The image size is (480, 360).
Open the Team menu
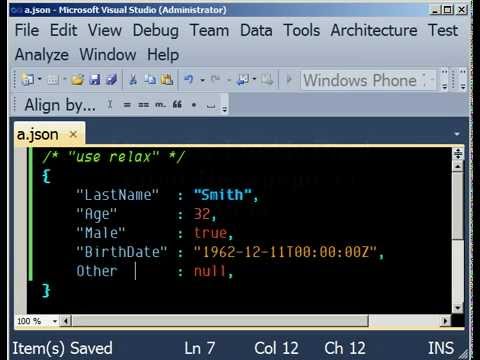(209, 31)
